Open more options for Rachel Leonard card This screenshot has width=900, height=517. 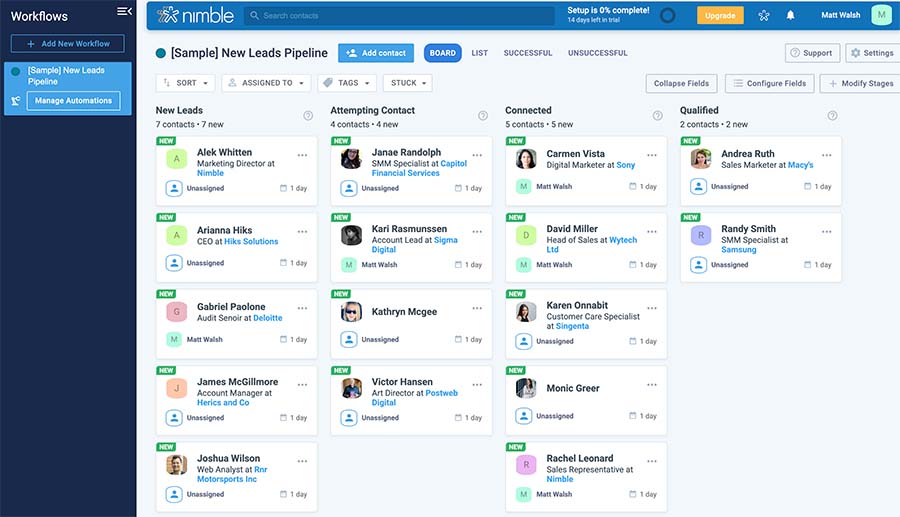click(652, 461)
